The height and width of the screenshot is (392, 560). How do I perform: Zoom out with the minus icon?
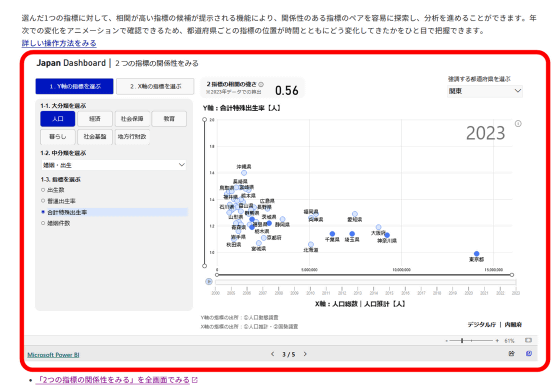[x=446, y=341]
